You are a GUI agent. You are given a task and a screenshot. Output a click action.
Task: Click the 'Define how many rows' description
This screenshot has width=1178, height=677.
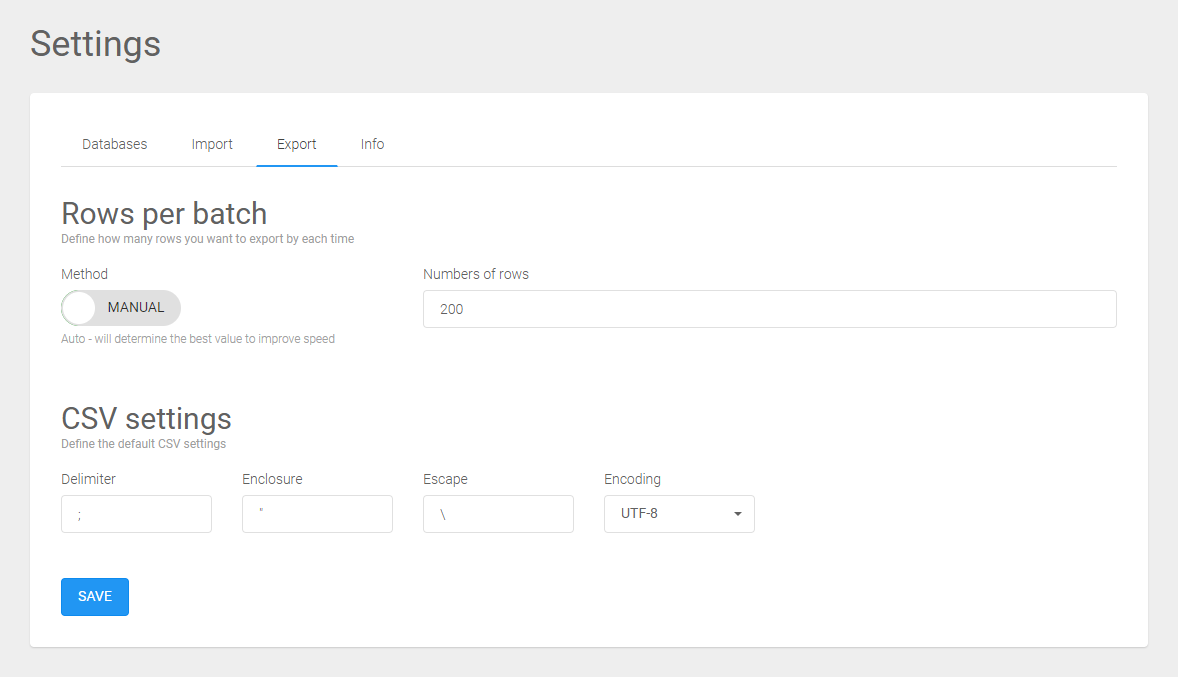pos(207,239)
